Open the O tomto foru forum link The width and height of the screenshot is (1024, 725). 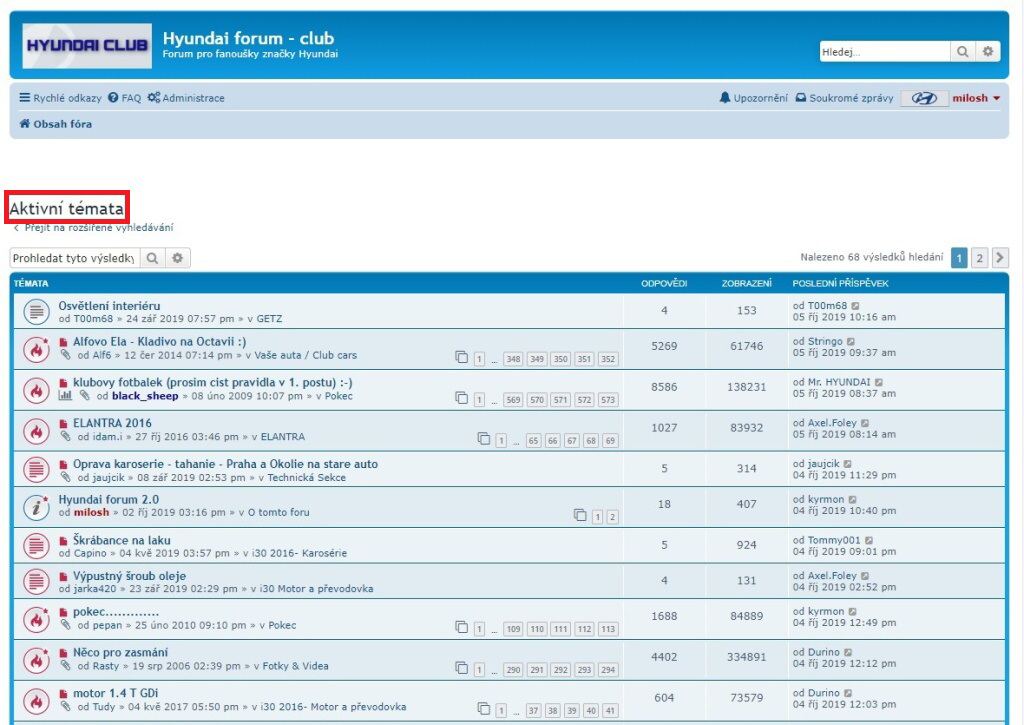[279, 513]
